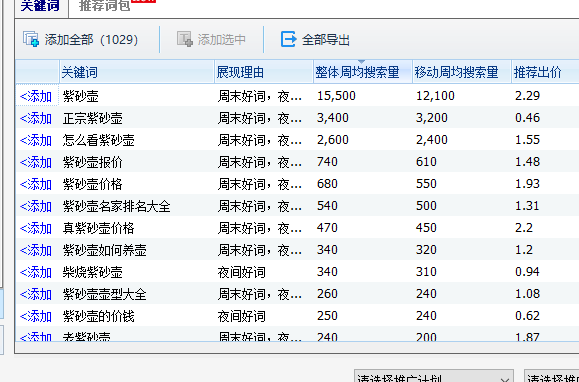Click the recommended bid 1.08
The height and width of the screenshot is (382, 579).
(x=527, y=294)
